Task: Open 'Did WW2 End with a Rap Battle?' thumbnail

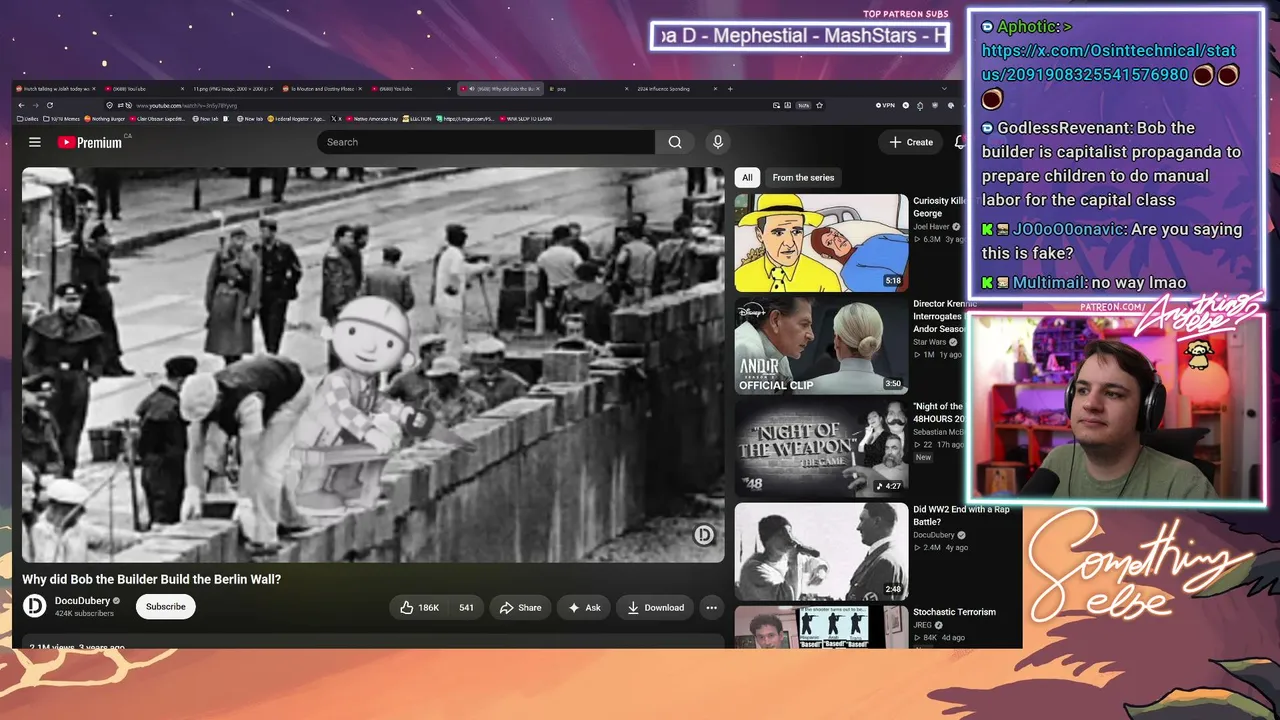Action: click(821, 551)
